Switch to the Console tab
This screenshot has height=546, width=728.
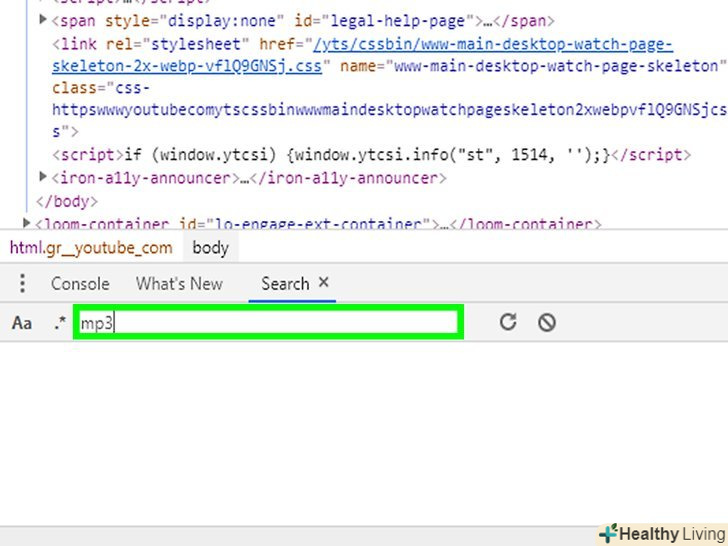tap(80, 284)
